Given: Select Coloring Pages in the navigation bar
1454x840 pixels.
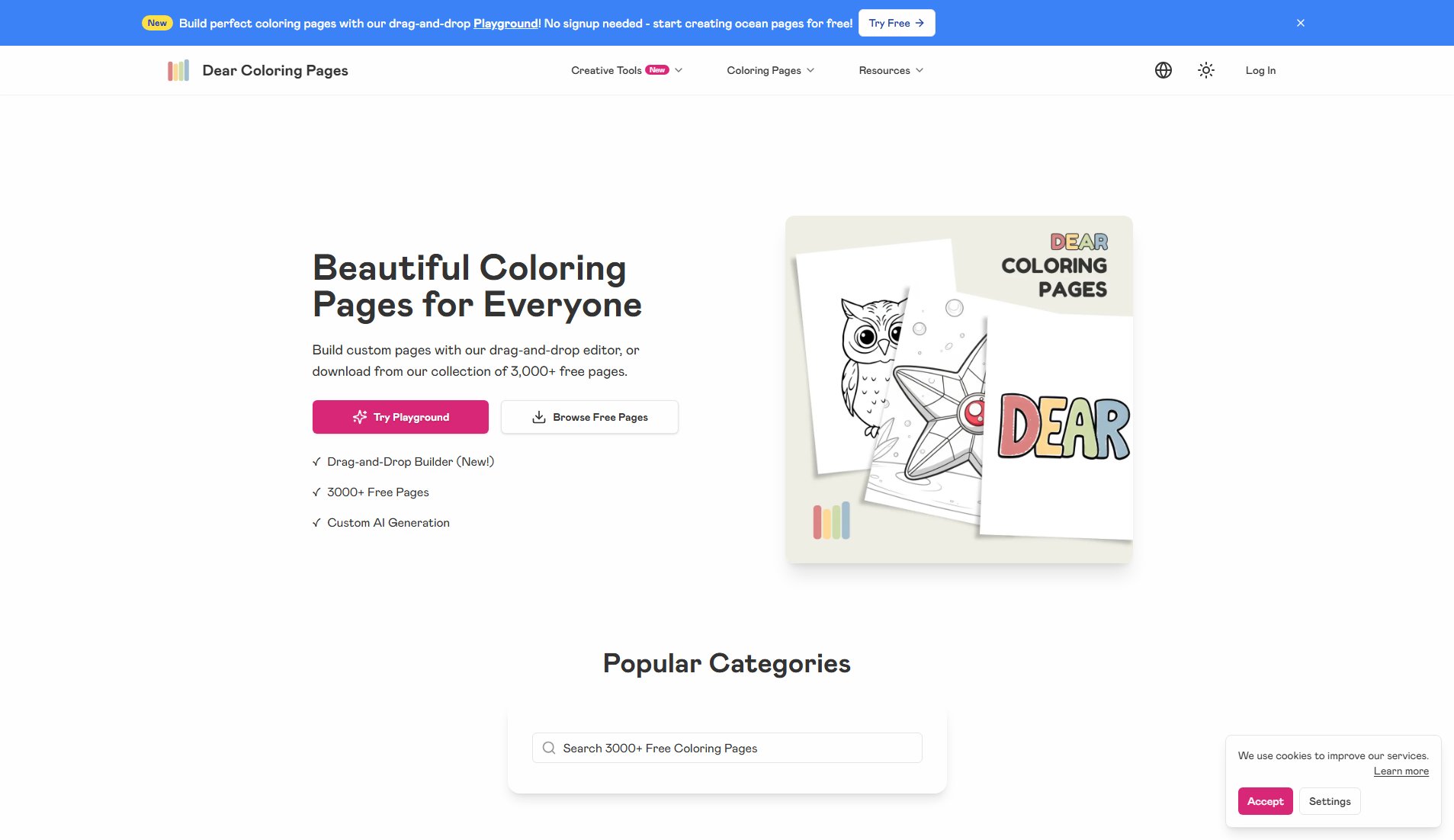Looking at the screenshot, I should click(x=763, y=69).
